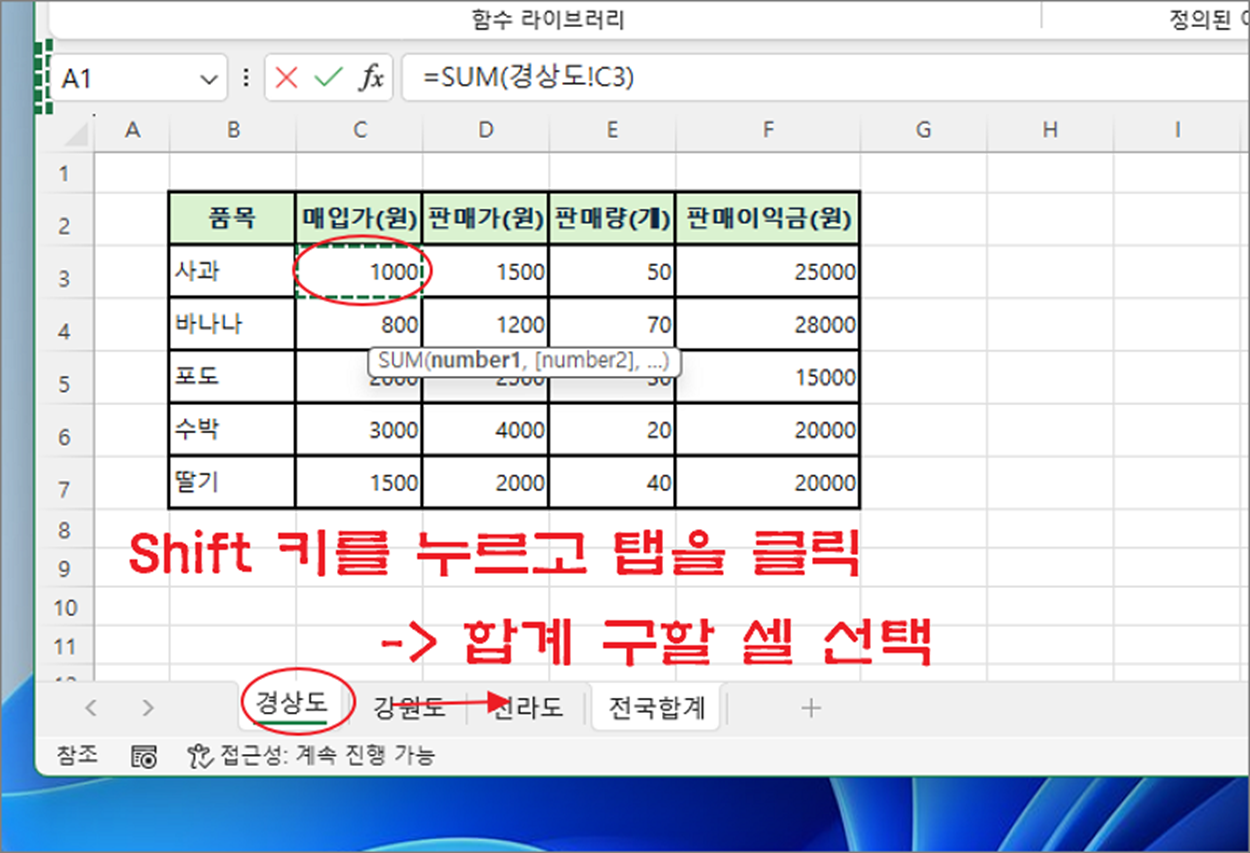Select cell with value 800

(359, 324)
